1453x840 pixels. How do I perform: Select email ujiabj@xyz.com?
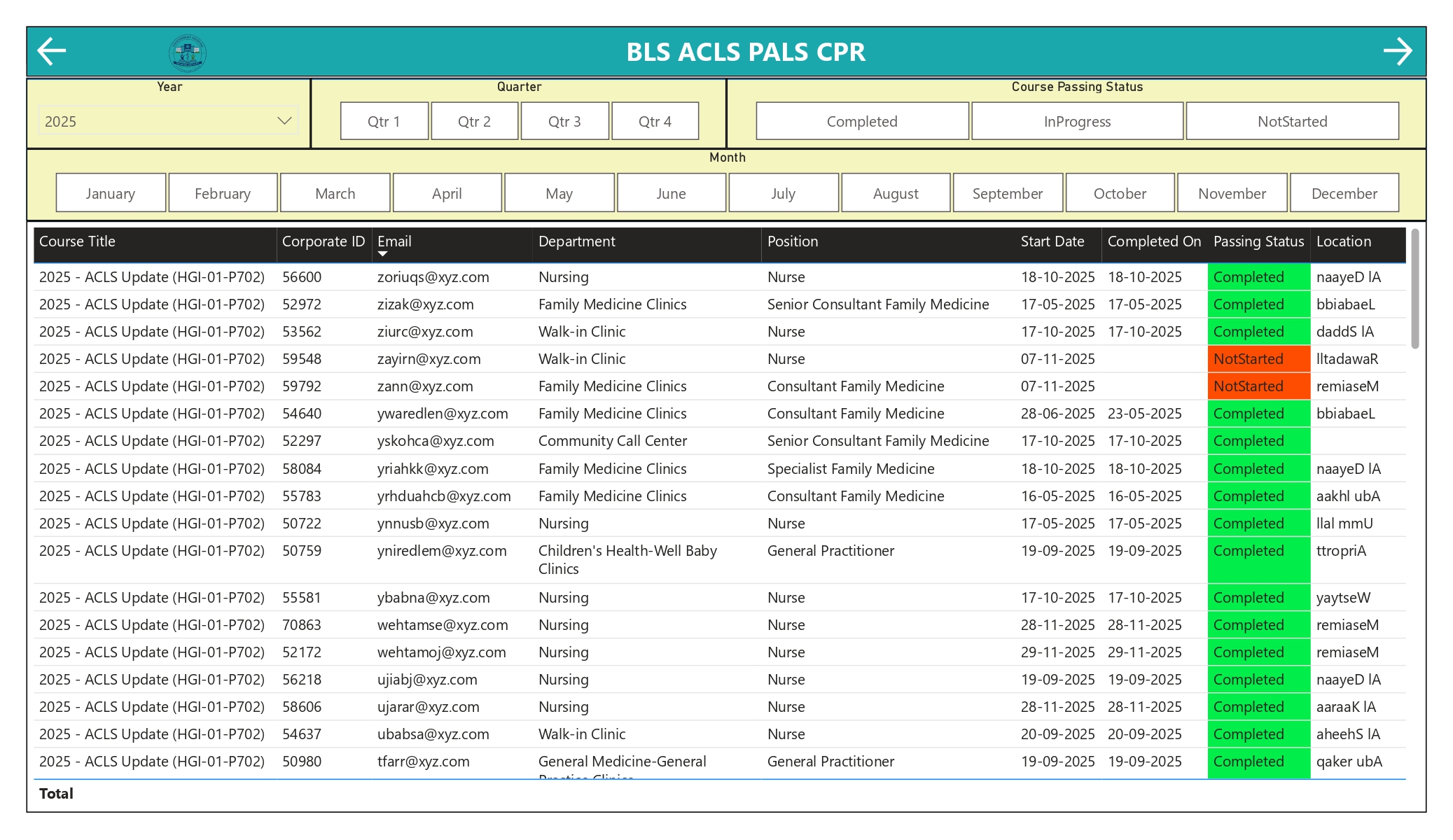pos(427,680)
